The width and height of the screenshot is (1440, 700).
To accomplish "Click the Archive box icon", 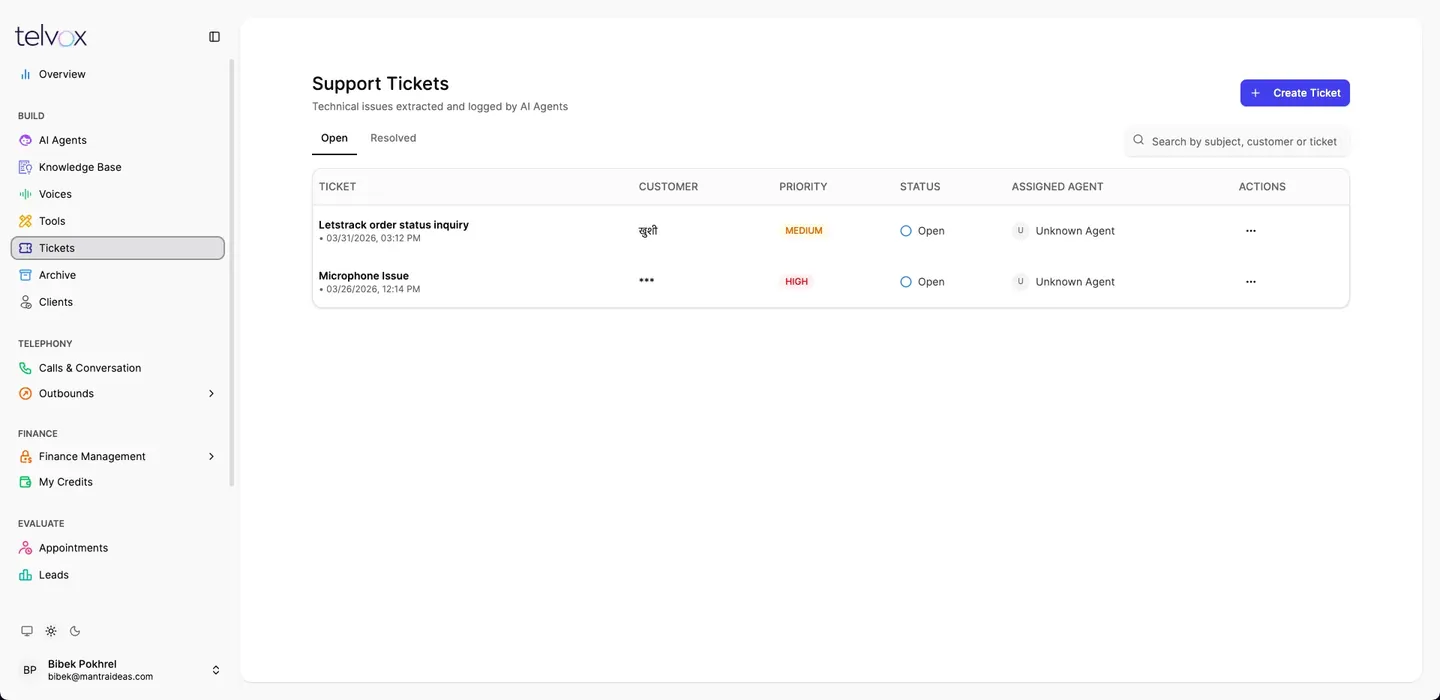I will coord(26,275).
